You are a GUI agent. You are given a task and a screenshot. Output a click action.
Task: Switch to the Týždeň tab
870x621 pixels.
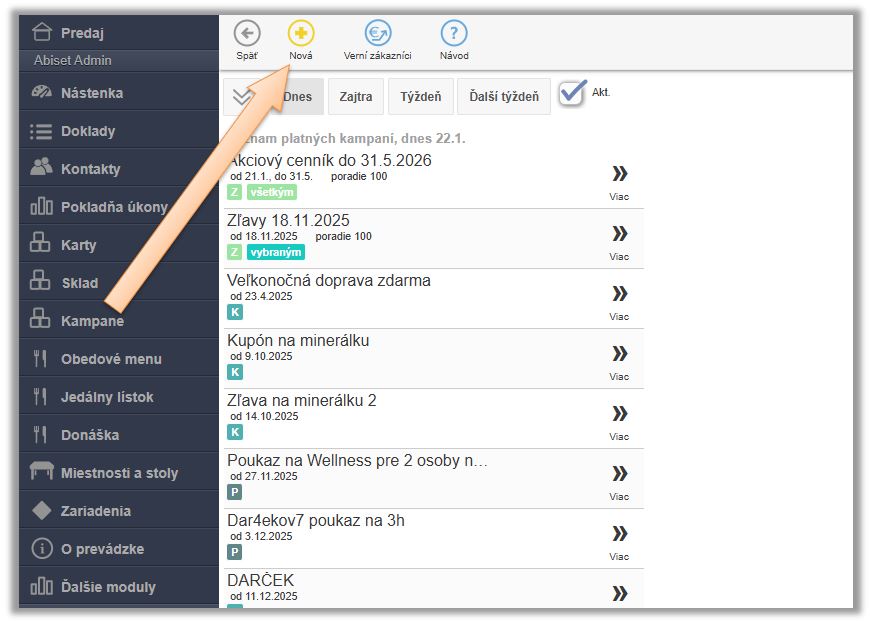click(x=420, y=97)
